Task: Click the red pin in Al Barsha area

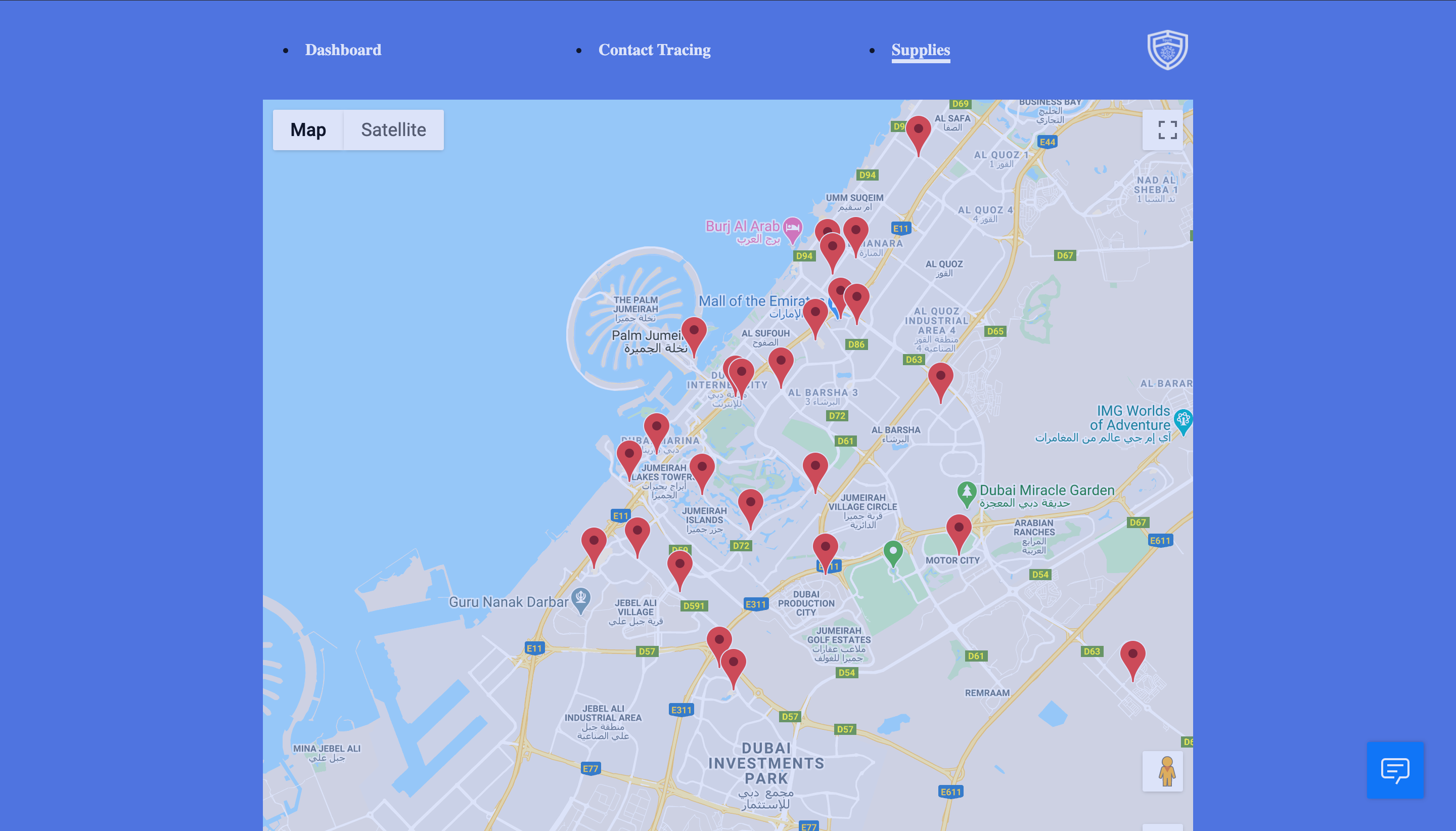Action: [x=940, y=378]
